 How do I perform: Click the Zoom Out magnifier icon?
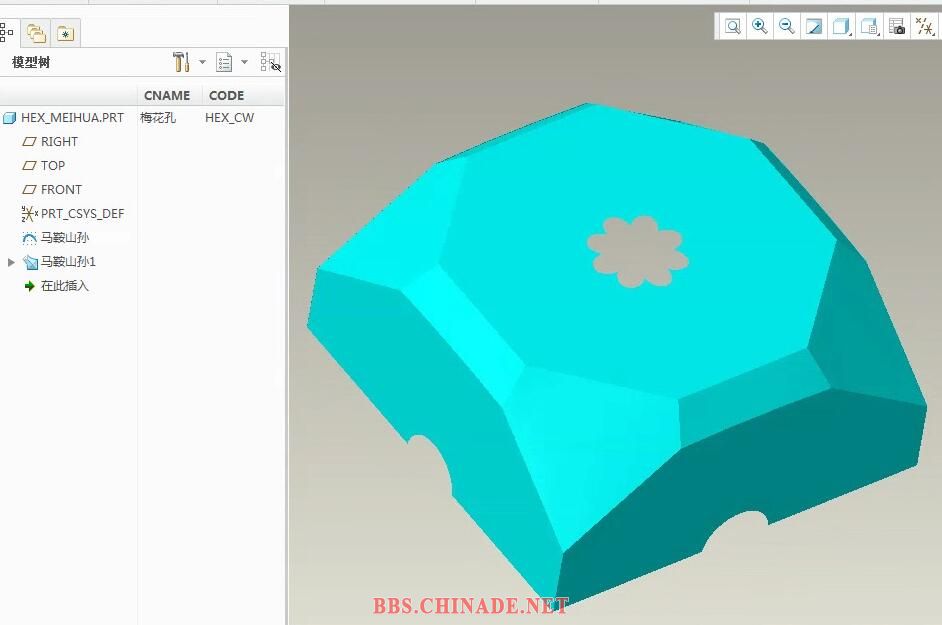pyautogui.click(x=787, y=27)
